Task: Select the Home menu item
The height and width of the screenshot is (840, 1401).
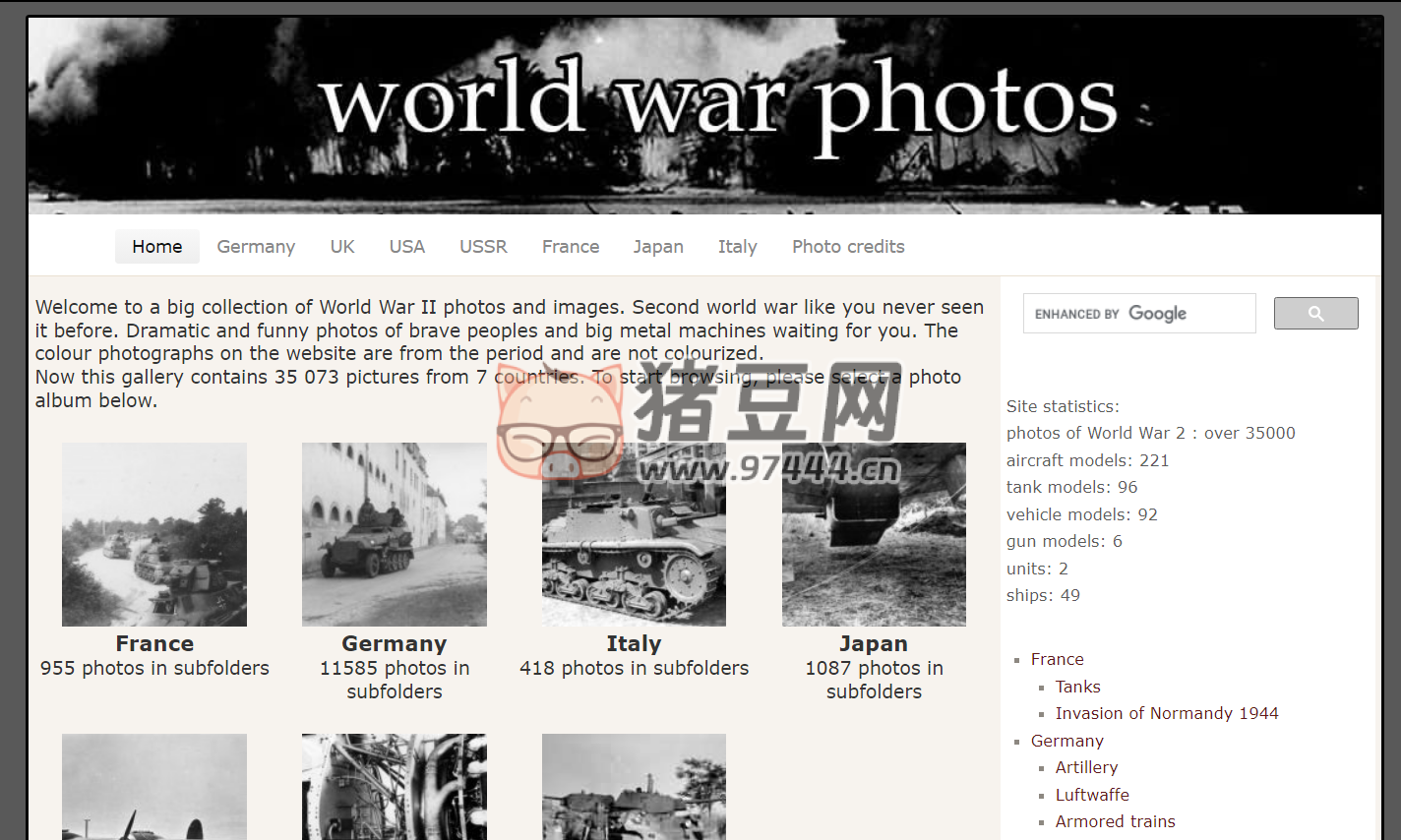Action: (156, 246)
